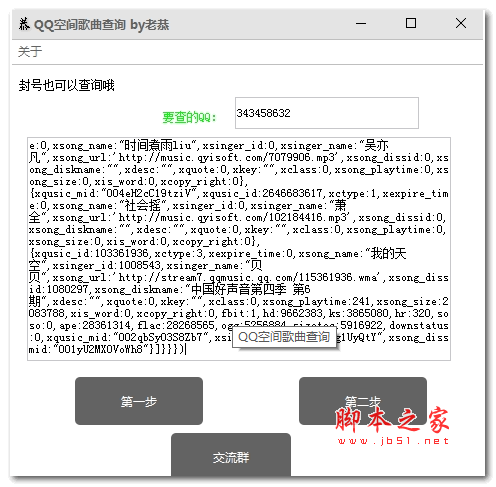This screenshot has height=487, width=496.
Task: Close the QQ空间歌曲查询 window
Action: pos(461,23)
